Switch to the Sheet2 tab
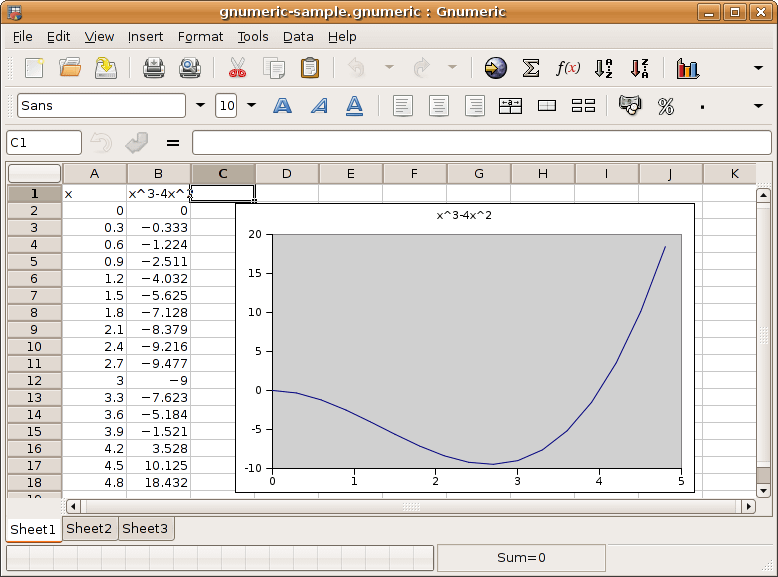 89,529
